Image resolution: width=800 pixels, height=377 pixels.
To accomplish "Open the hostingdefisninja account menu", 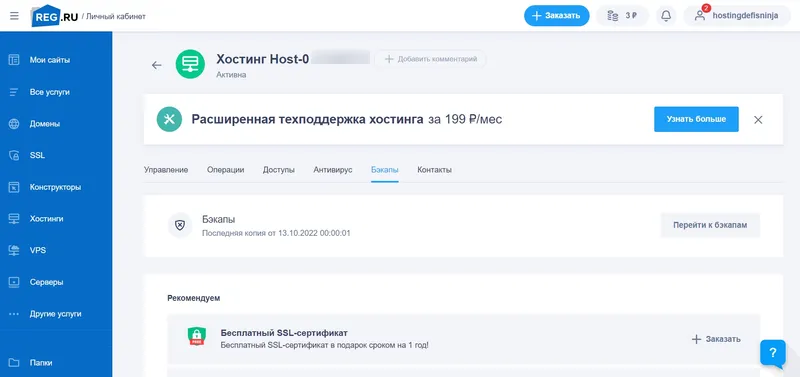I will coord(737,16).
